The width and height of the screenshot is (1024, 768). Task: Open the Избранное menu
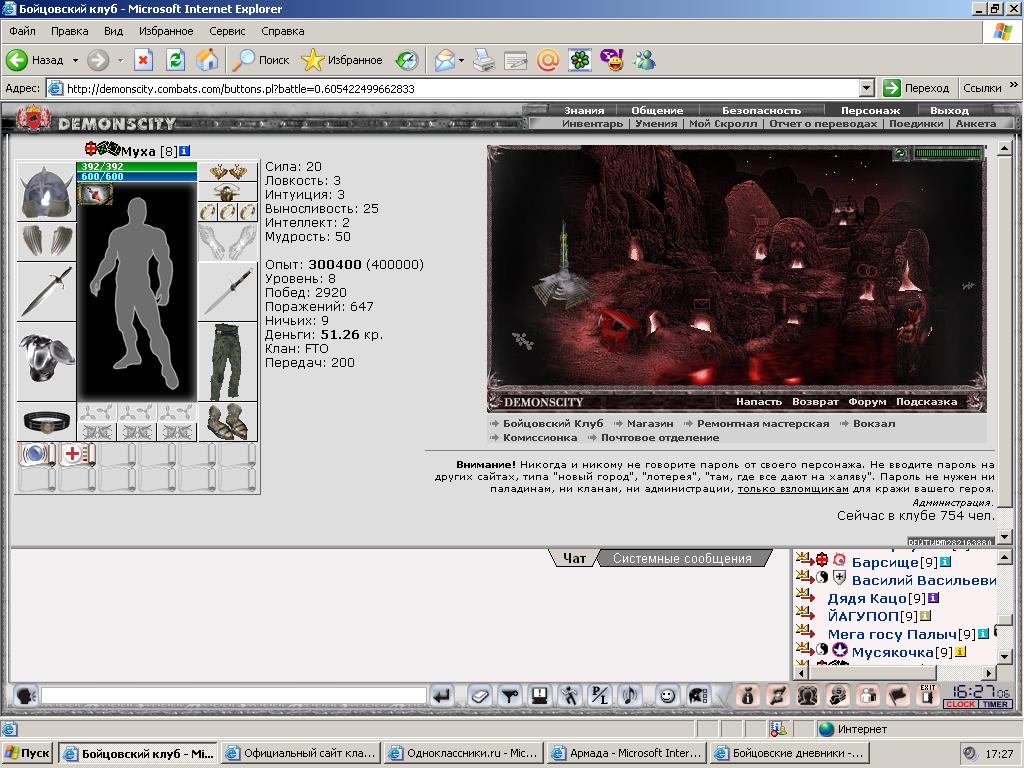coord(166,31)
